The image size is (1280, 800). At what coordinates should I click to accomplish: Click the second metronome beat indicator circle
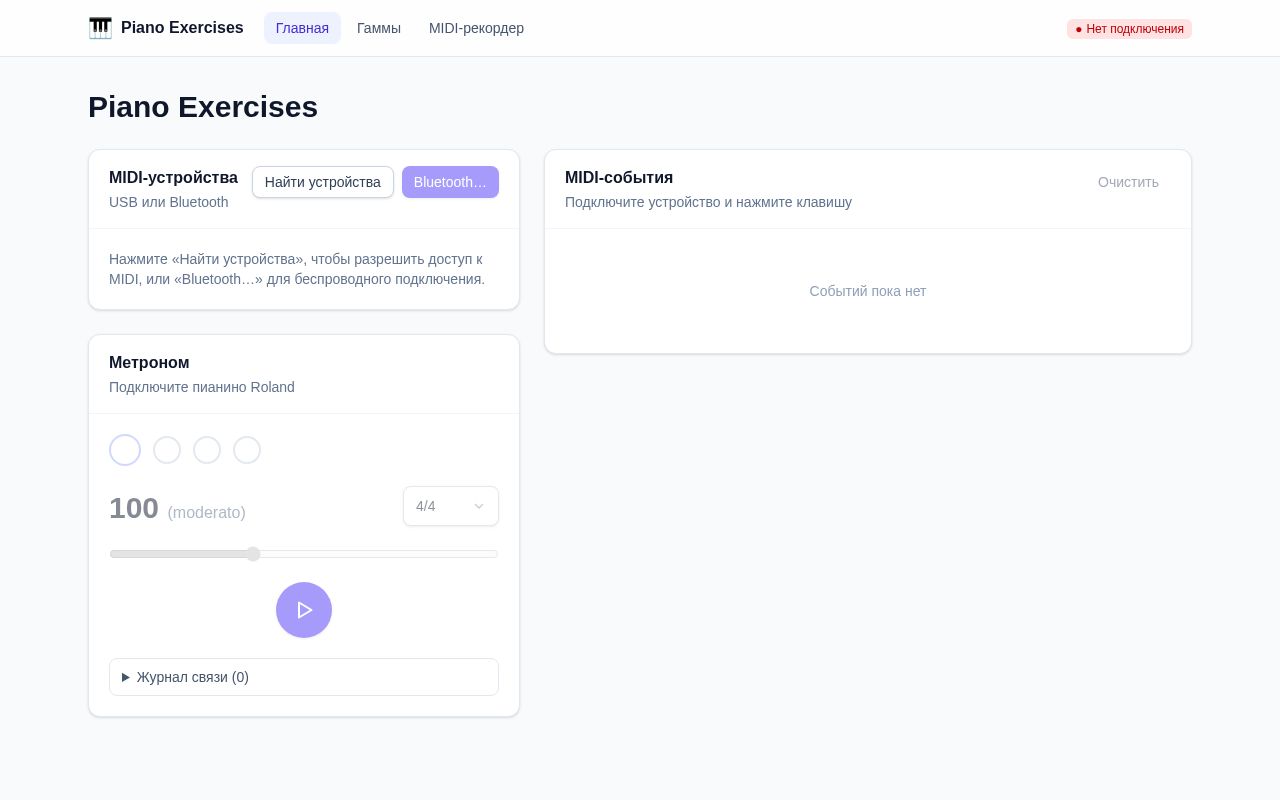[167, 450]
